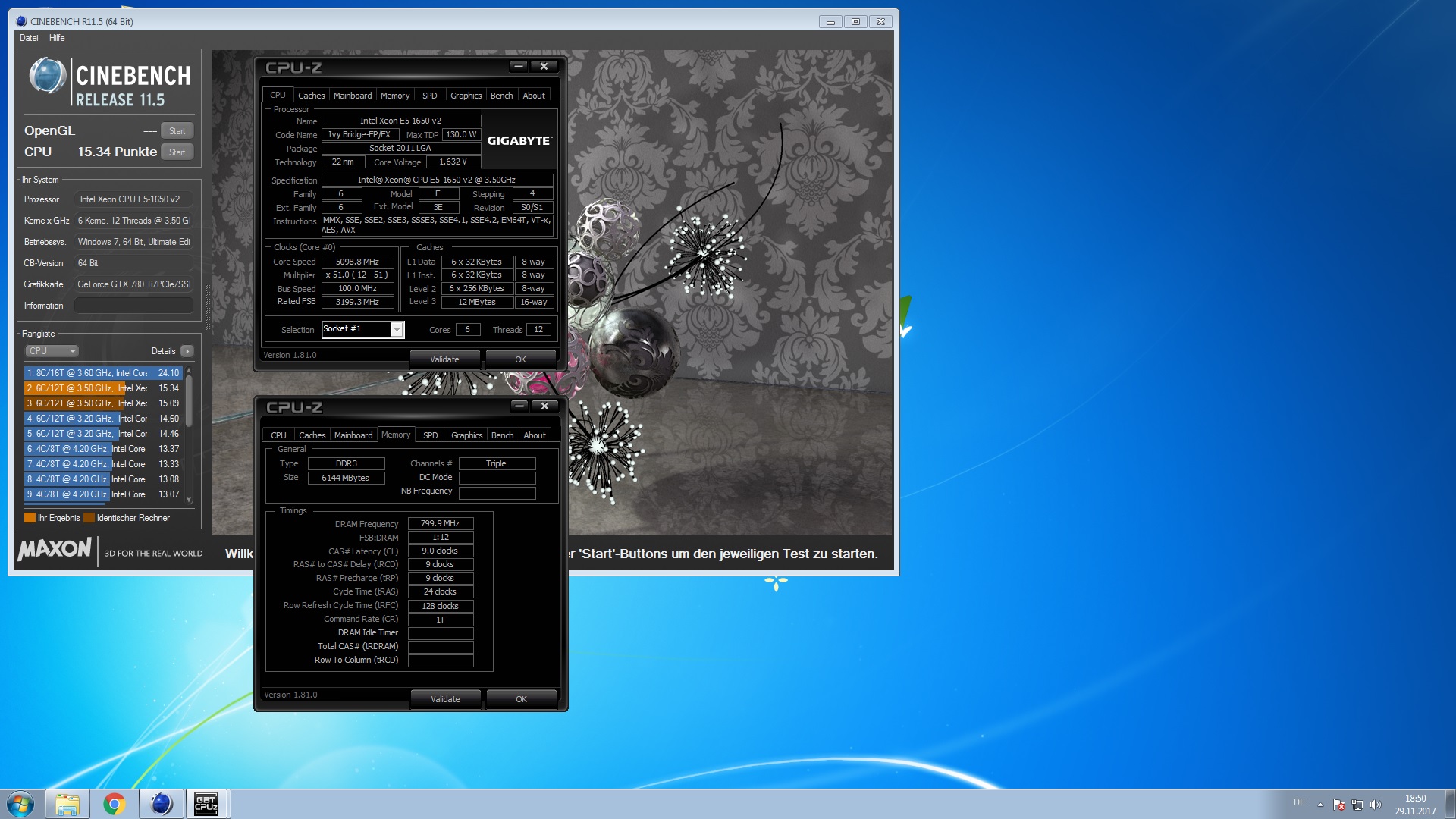Open Caches tab in upper CPU-Z
Viewport: 1456px width, 819px height.
click(x=311, y=96)
